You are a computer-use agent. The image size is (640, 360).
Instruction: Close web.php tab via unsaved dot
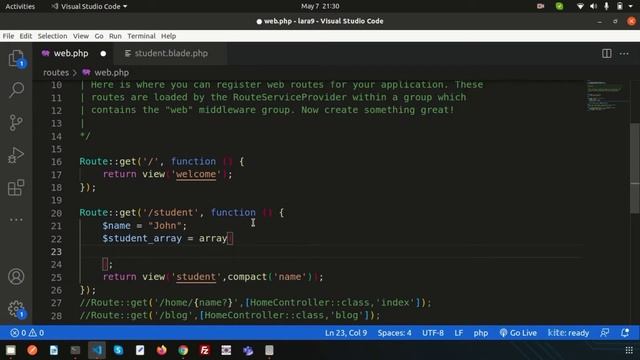(103, 53)
